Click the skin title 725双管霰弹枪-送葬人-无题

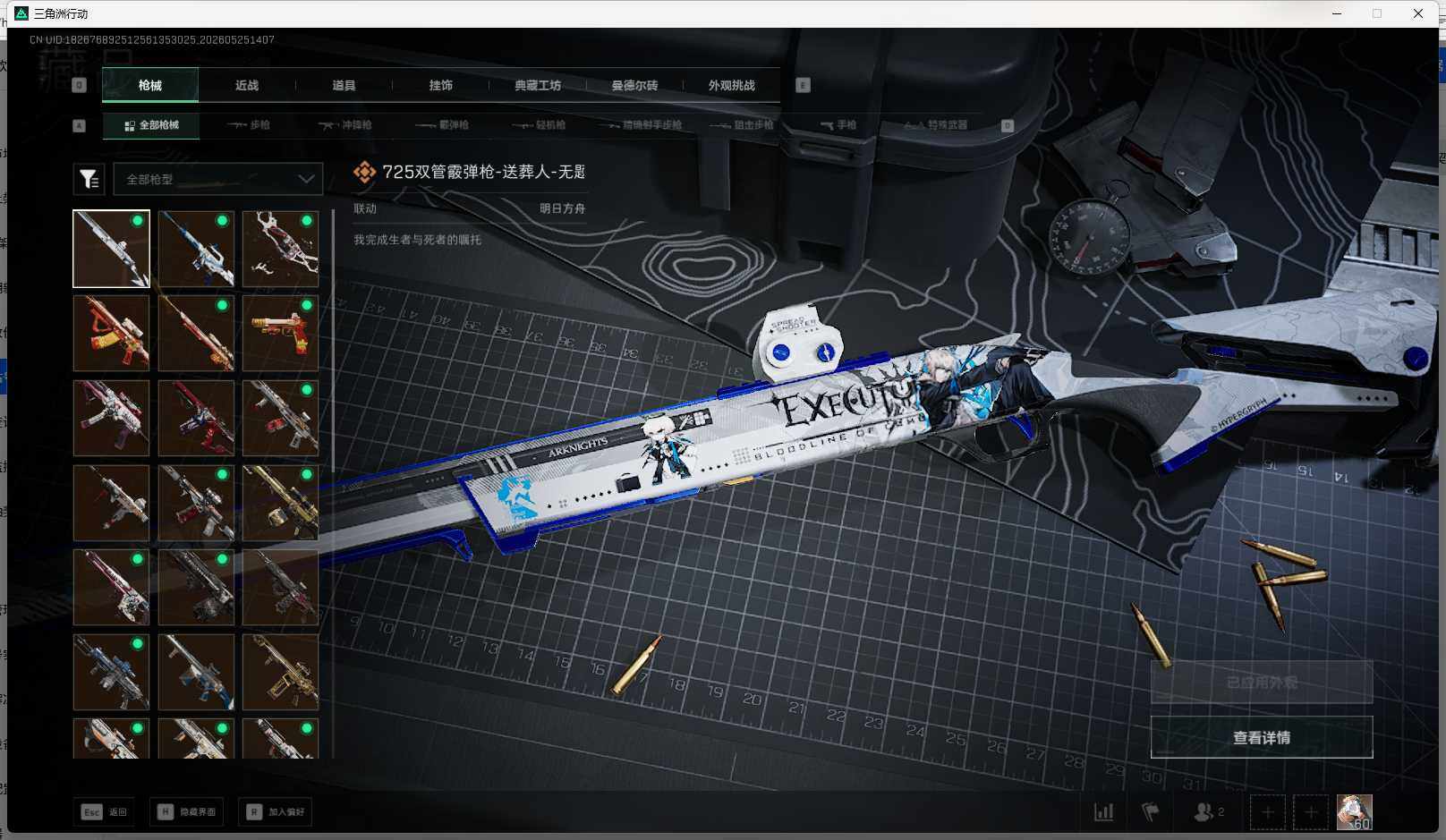pyautogui.click(x=484, y=172)
